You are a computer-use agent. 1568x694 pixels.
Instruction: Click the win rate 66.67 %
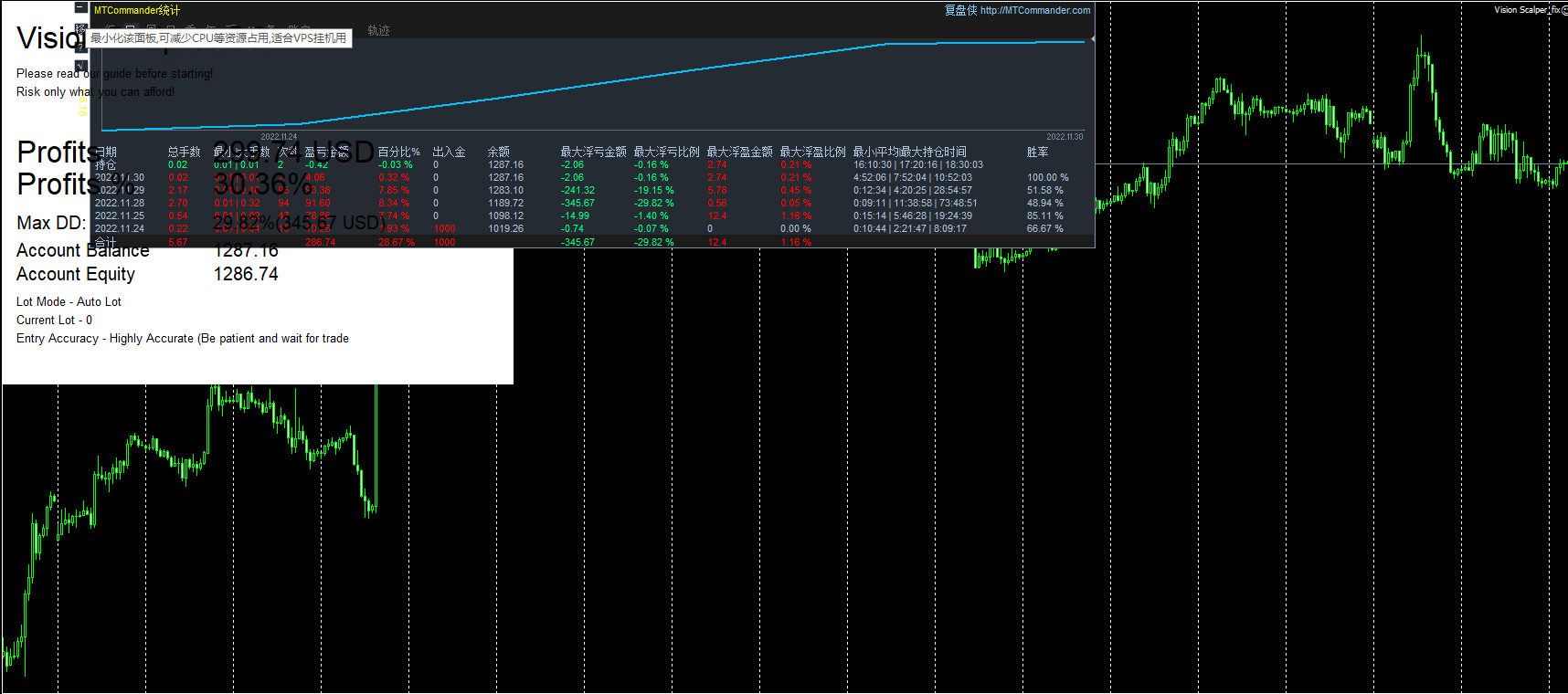pyautogui.click(x=1045, y=228)
